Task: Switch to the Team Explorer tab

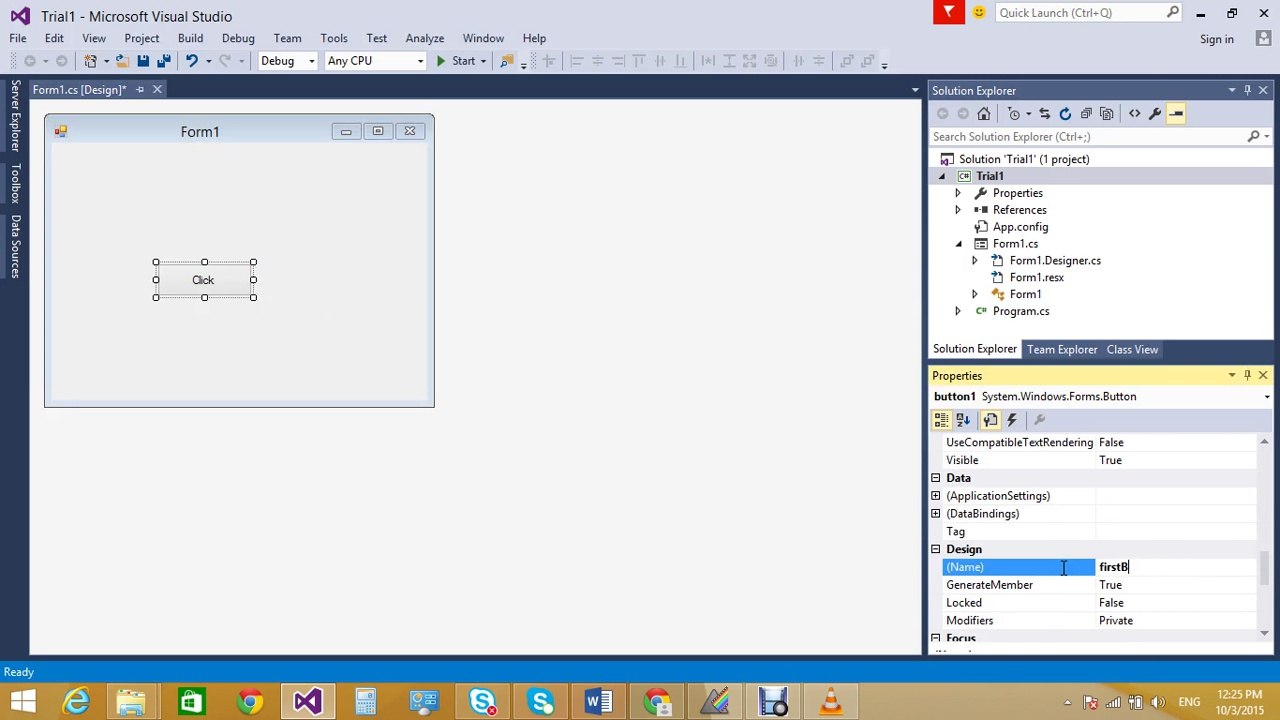Action: click(x=1062, y=350)
